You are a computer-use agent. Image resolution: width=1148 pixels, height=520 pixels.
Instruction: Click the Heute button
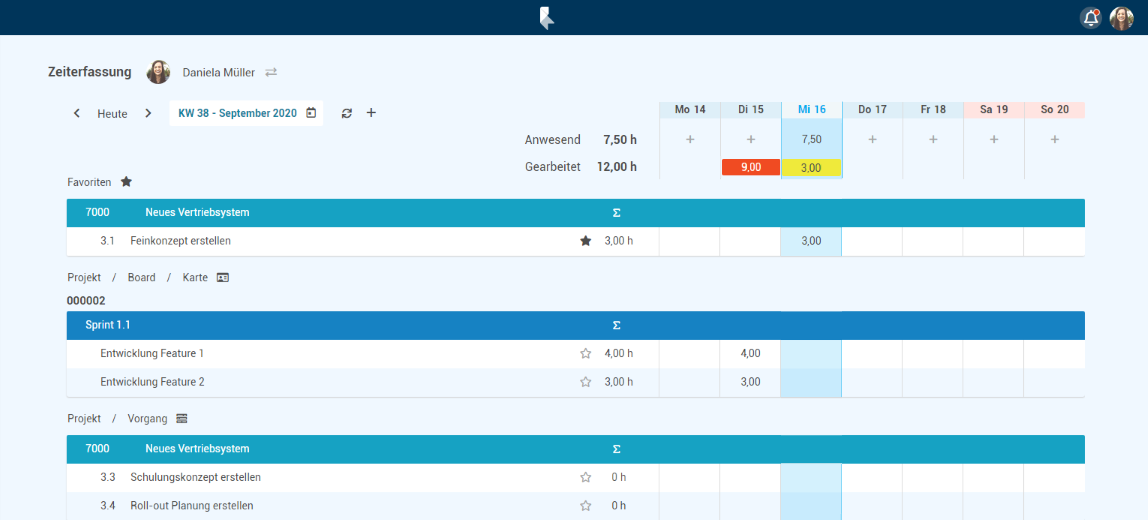pos(112,114)
